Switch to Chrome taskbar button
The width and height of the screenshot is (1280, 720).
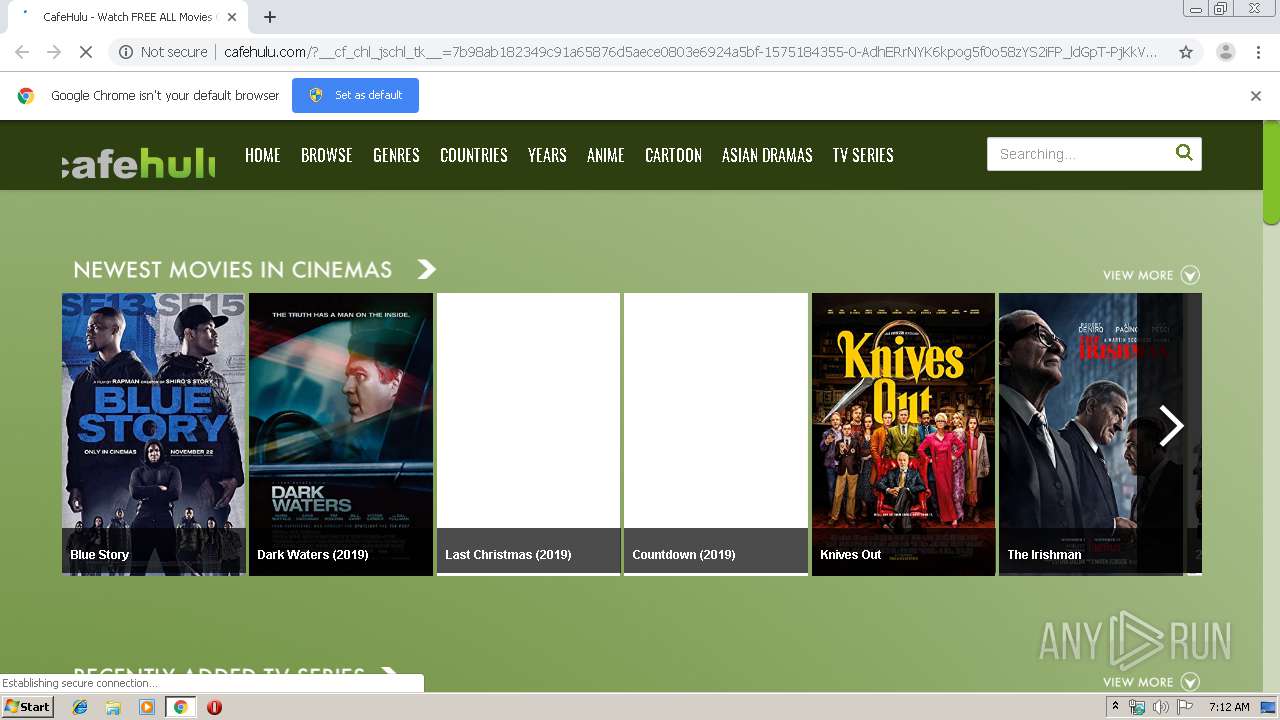click(181, 707)
